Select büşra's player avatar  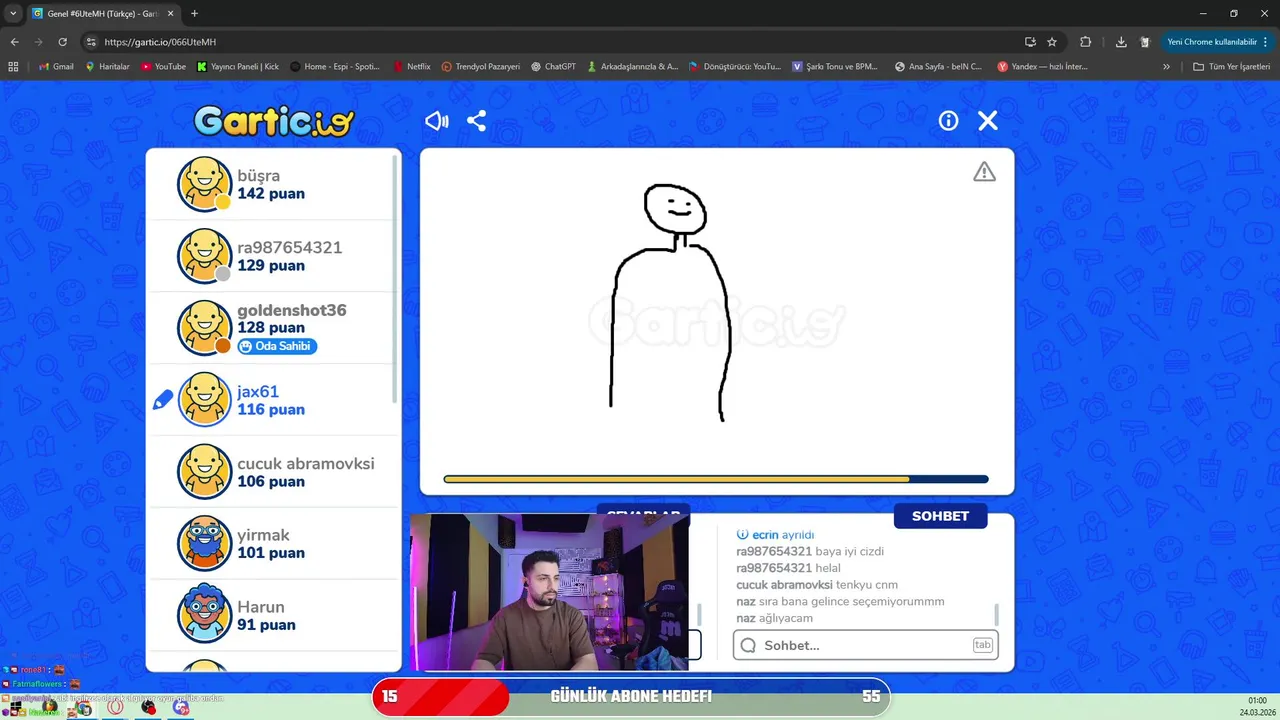point(205,184)
